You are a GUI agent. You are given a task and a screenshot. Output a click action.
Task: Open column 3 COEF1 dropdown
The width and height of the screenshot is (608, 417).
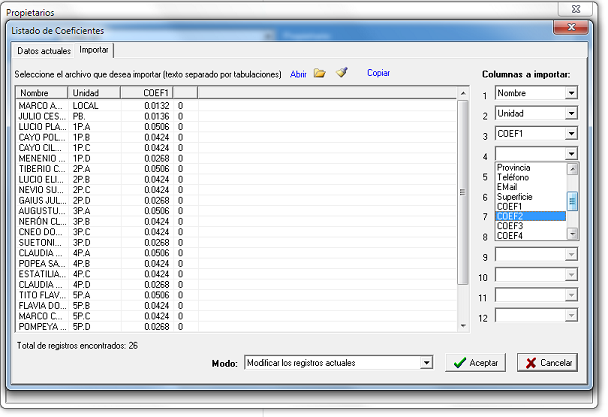coord(571,134)
